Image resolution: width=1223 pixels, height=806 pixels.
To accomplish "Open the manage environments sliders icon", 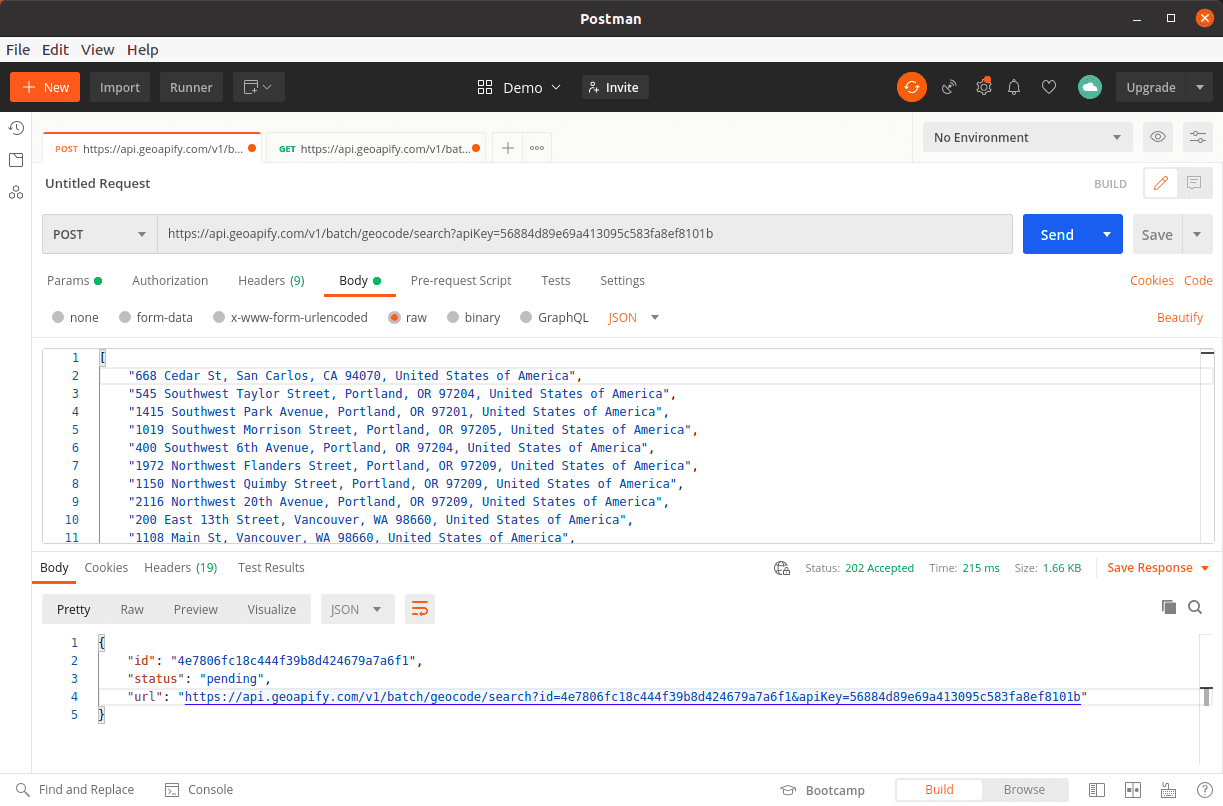I will (1198, 137).
